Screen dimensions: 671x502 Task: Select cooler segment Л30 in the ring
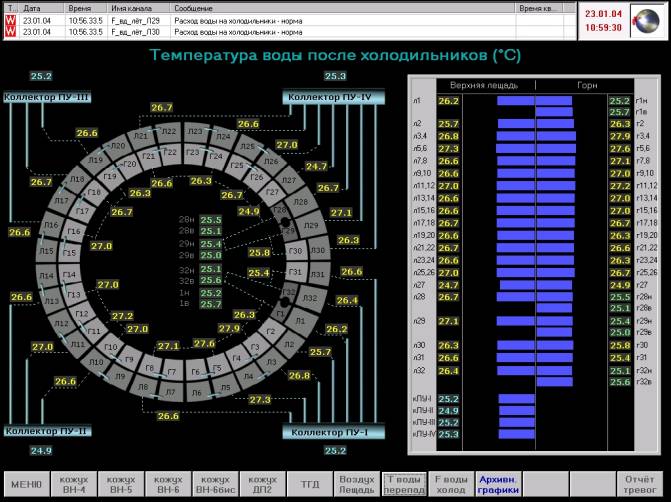[319, 248]
